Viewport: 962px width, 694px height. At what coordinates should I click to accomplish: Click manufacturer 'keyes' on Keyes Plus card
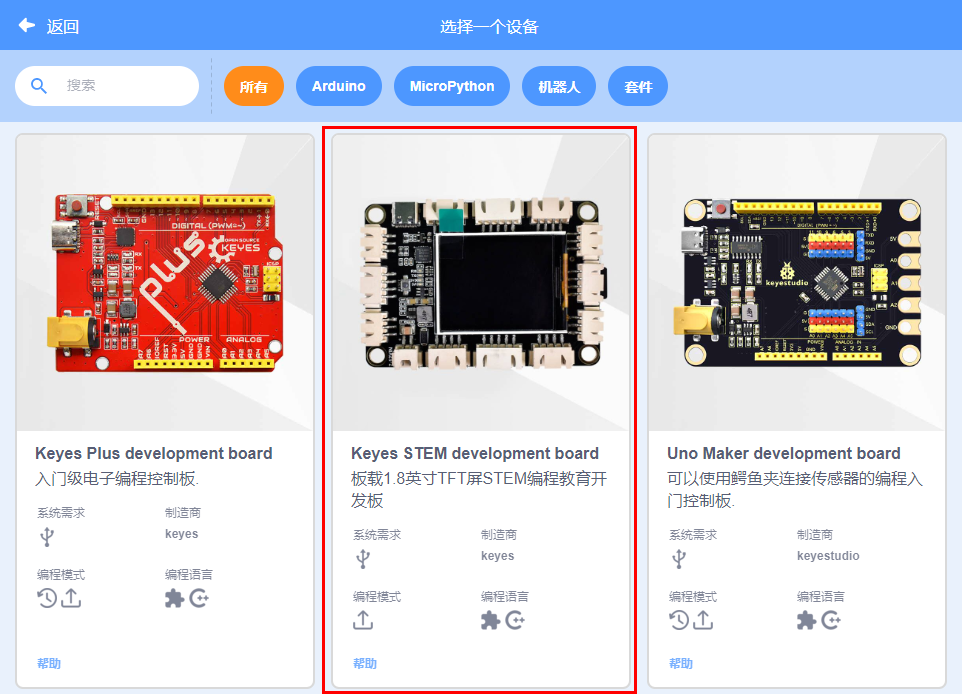182,534
